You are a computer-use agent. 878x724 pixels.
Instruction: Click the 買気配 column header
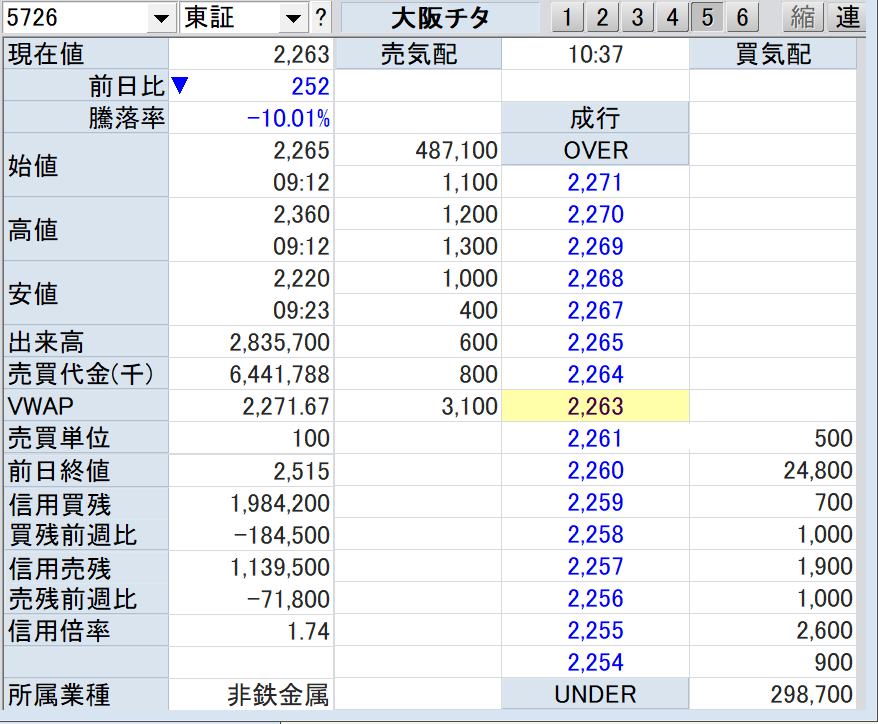coord(773,54)
